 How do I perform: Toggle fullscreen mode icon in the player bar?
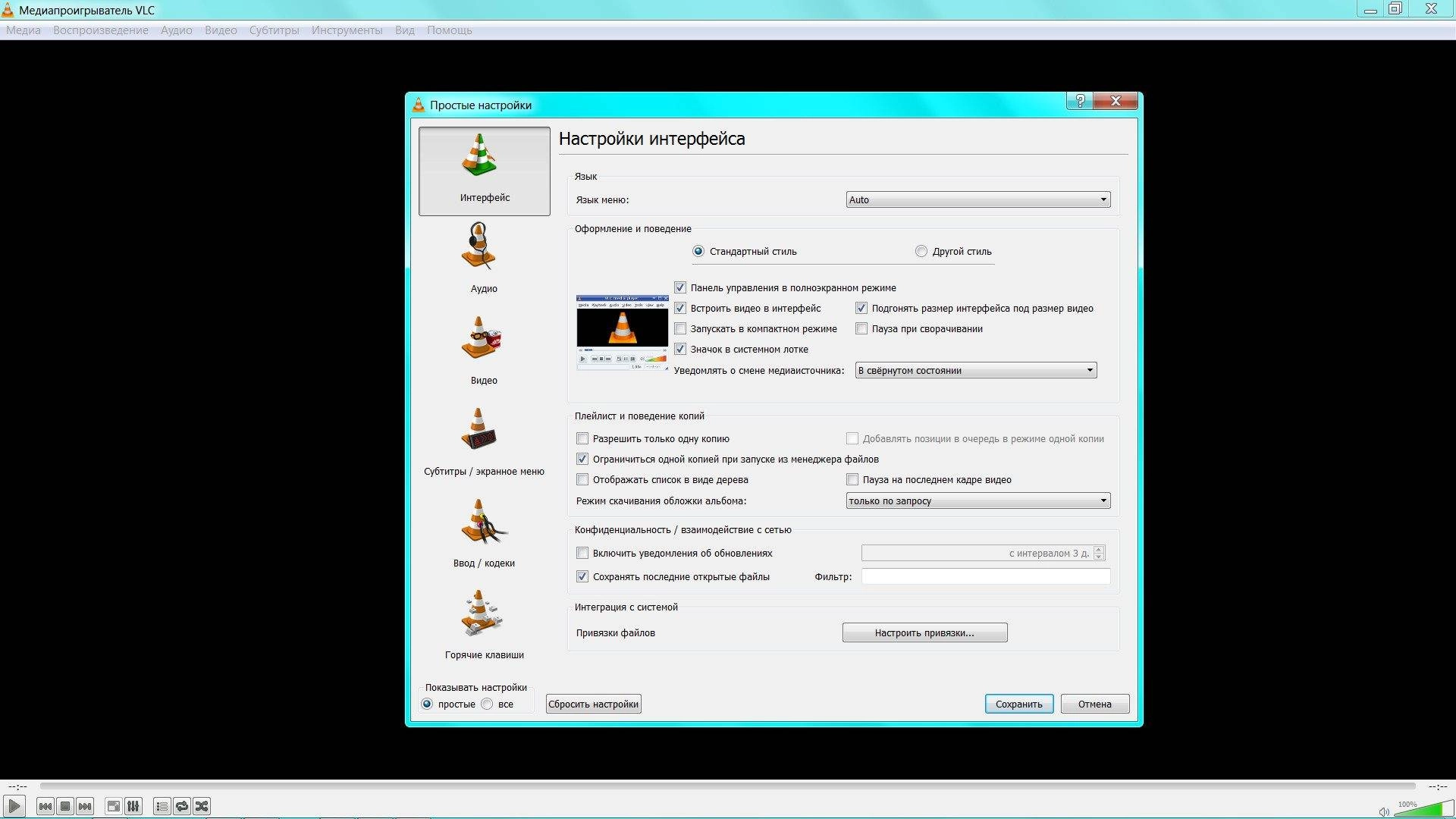[x=113, y=806]
